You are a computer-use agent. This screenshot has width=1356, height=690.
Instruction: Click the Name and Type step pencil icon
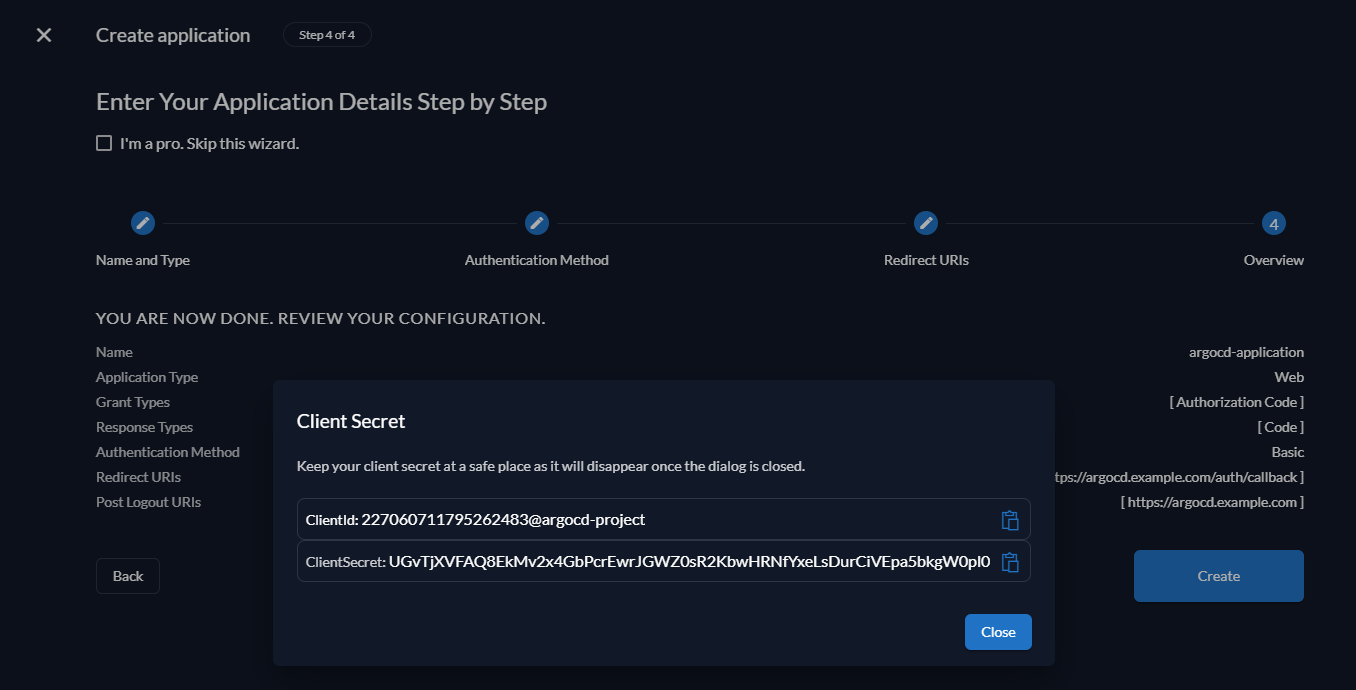[x=143, y=223]
